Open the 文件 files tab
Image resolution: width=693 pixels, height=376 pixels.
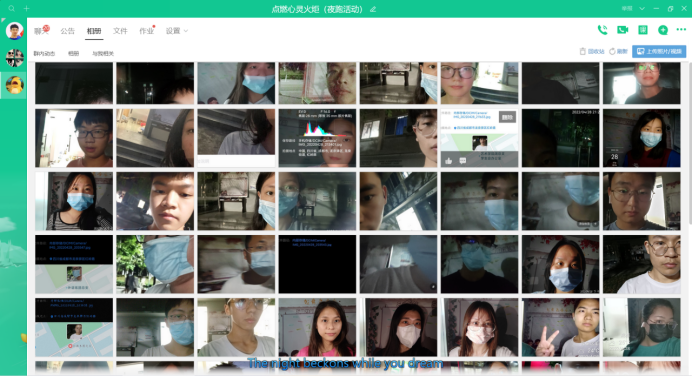click(120, 30)
